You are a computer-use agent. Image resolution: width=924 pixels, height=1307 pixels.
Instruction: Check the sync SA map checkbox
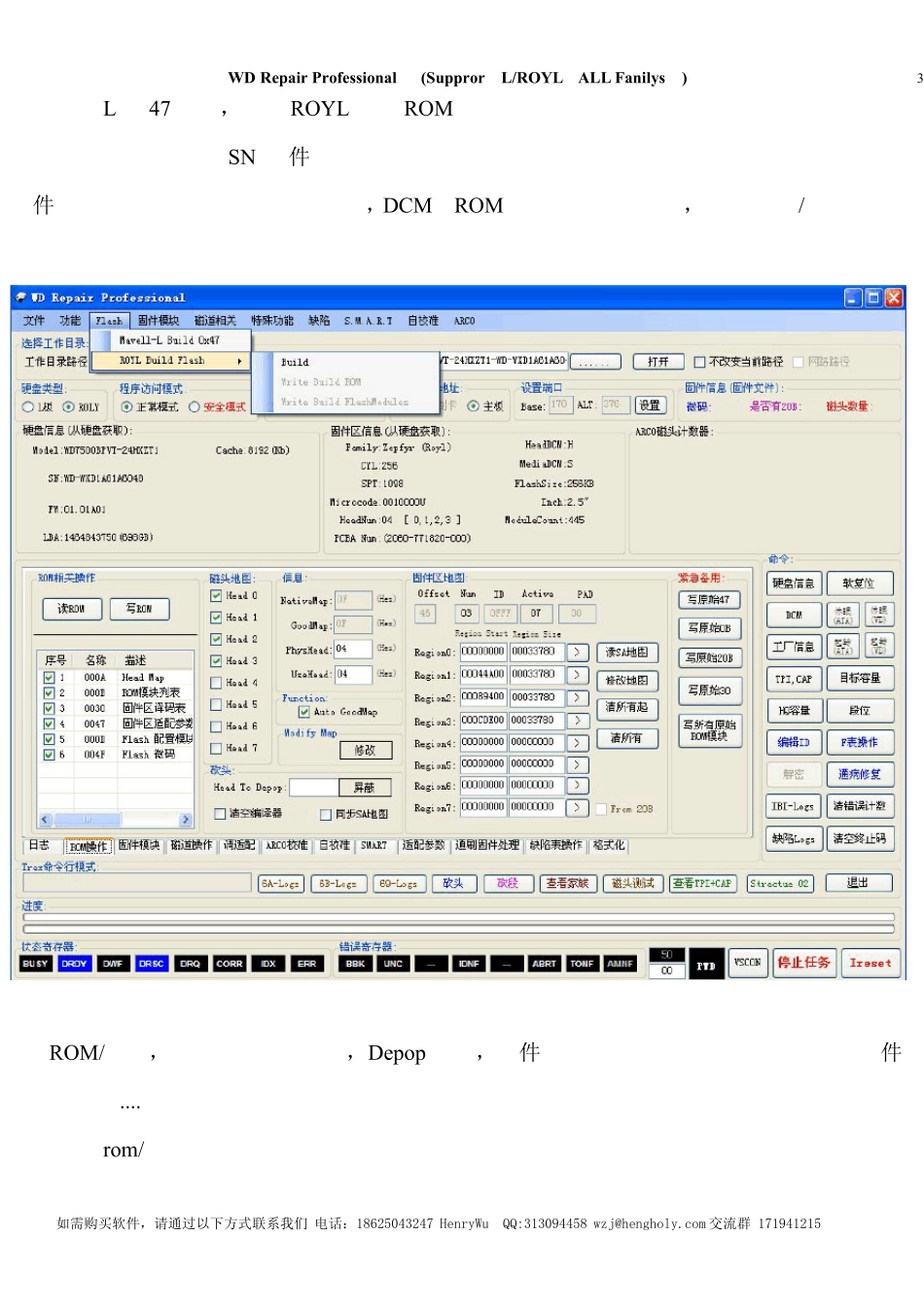click(326, 814)
